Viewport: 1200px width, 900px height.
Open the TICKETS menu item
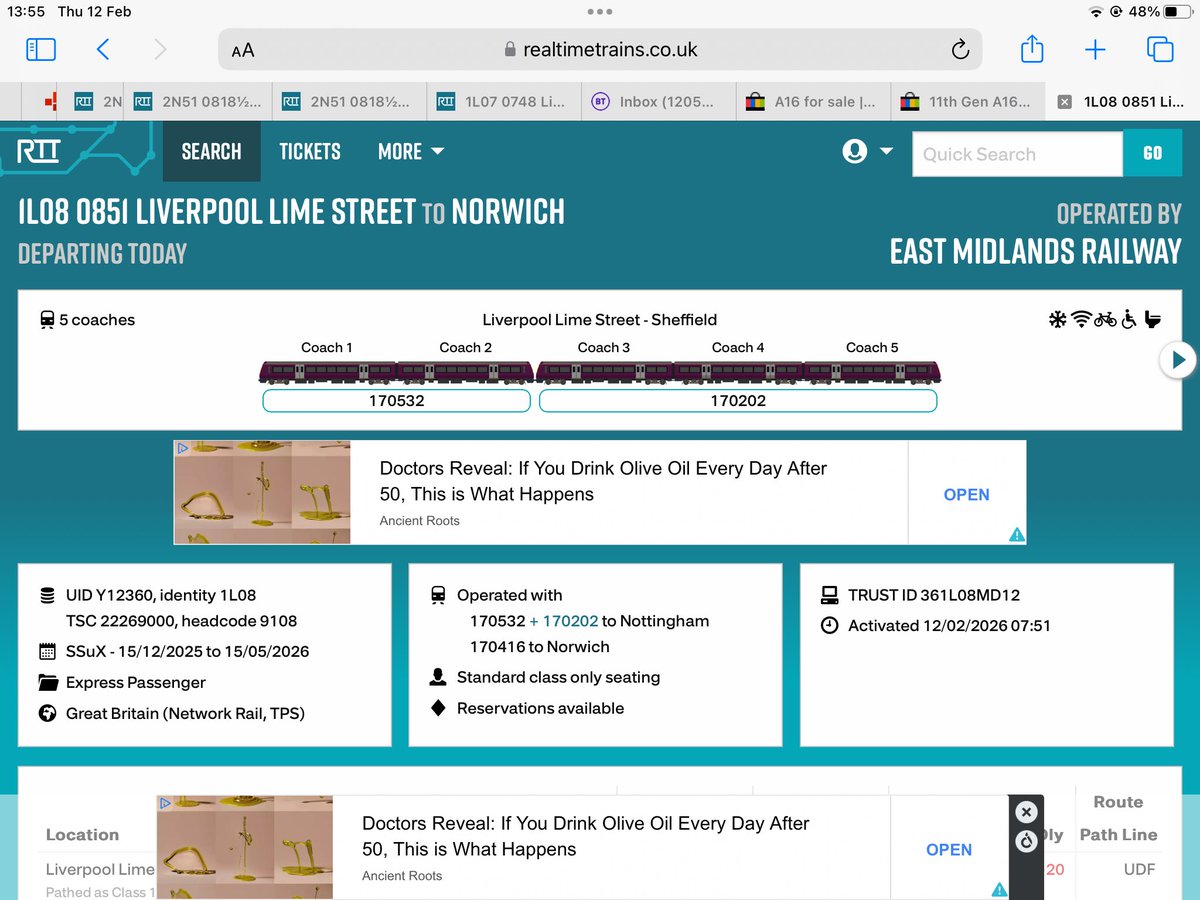309,152
